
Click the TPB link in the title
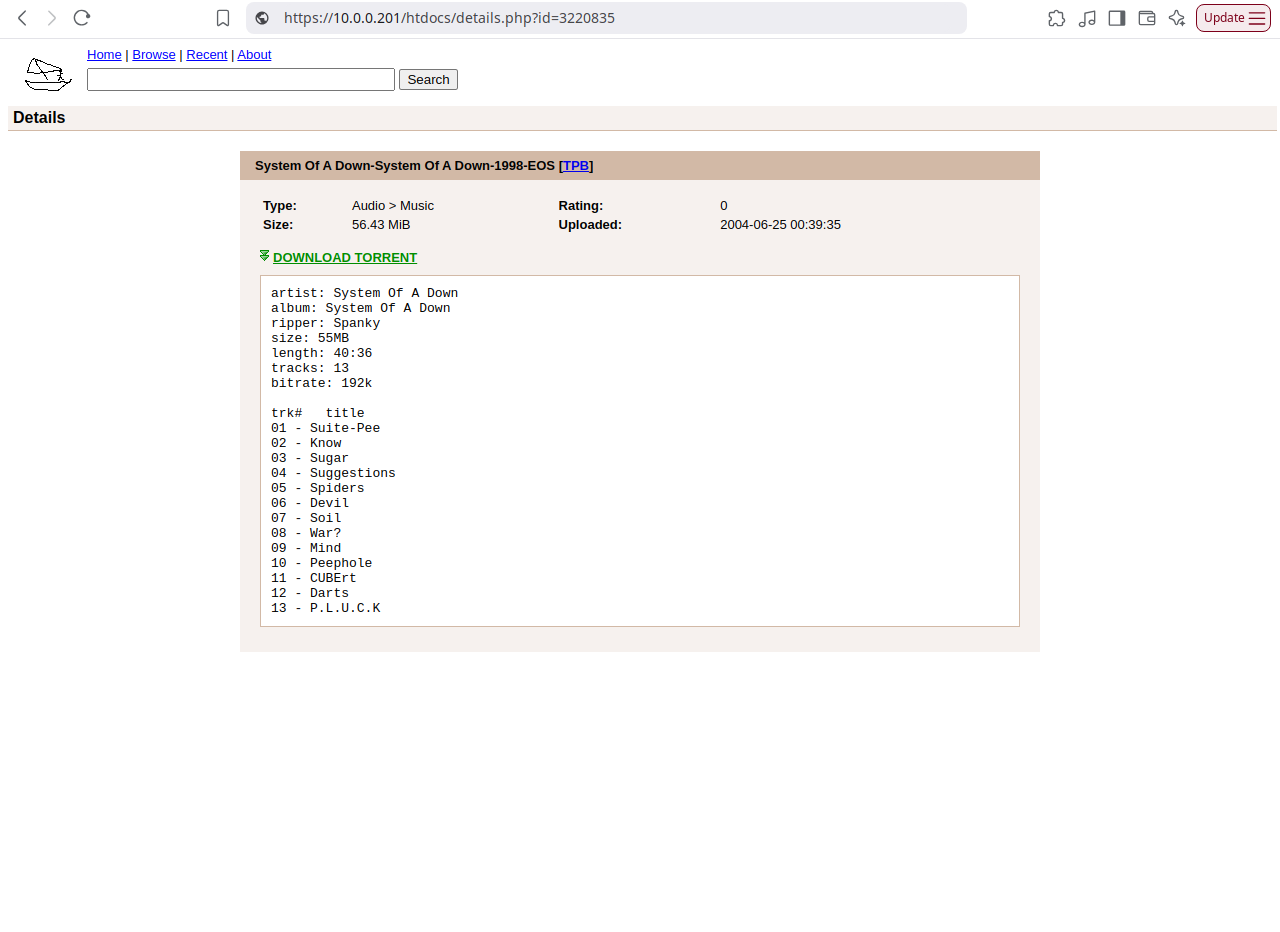tap(576, 165)
